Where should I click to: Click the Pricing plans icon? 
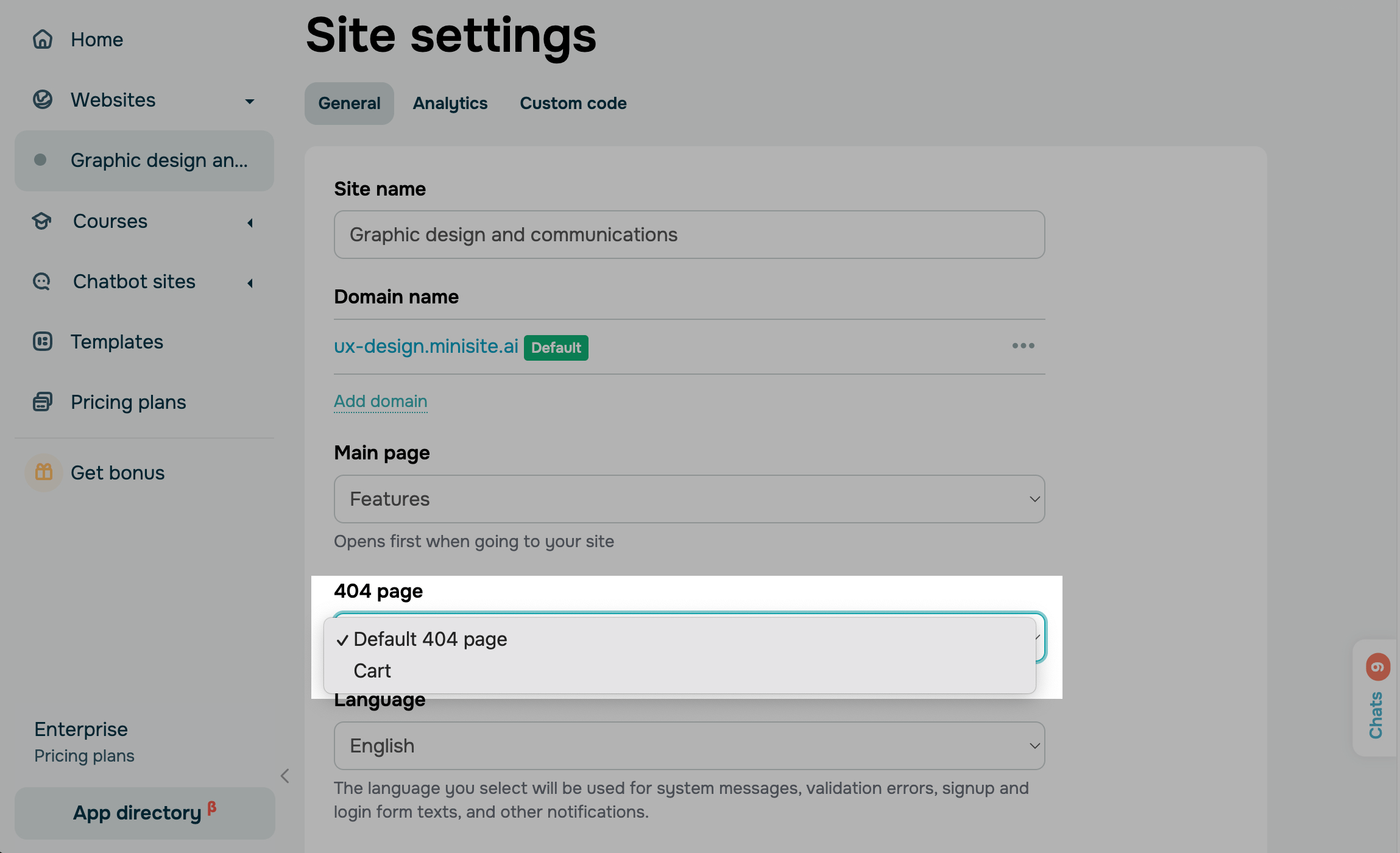(43, 402)
